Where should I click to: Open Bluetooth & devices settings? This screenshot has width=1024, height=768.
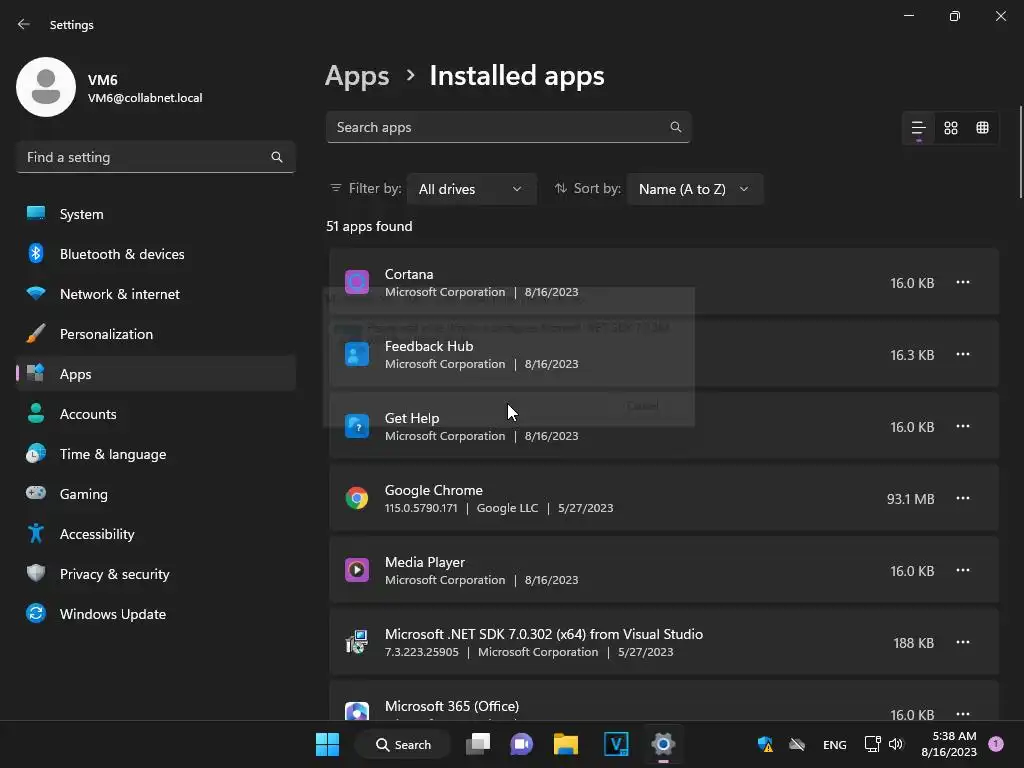pyautogui.click(x=155, y=254)
